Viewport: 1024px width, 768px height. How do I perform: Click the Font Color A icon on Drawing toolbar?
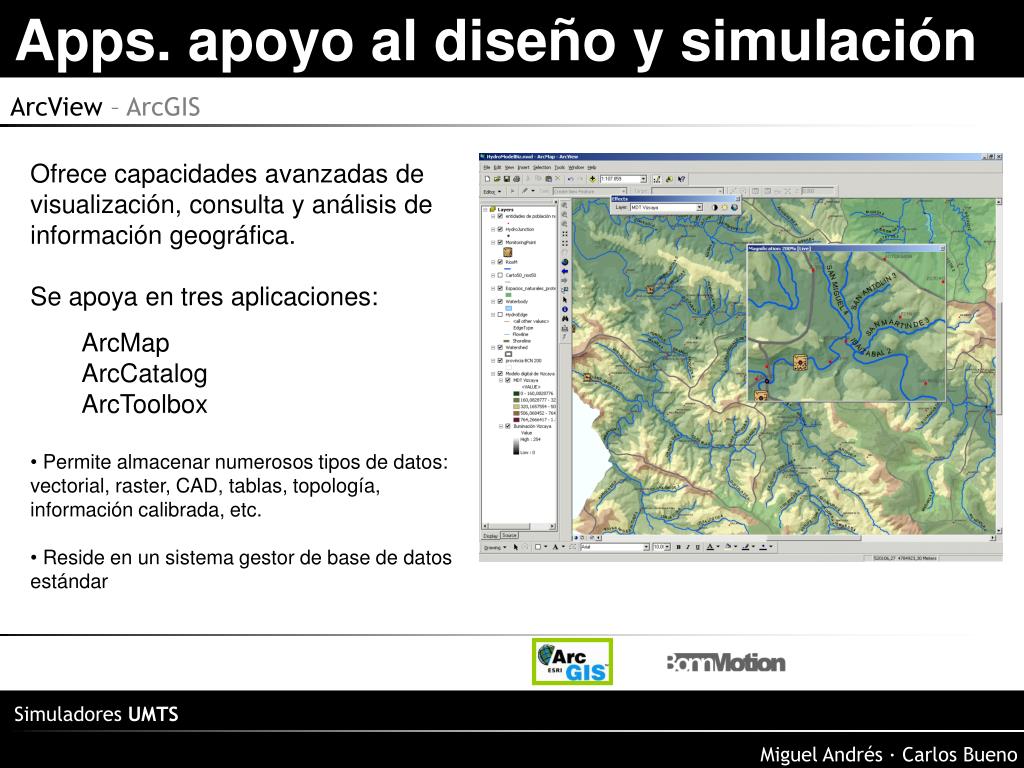(710, 547)
